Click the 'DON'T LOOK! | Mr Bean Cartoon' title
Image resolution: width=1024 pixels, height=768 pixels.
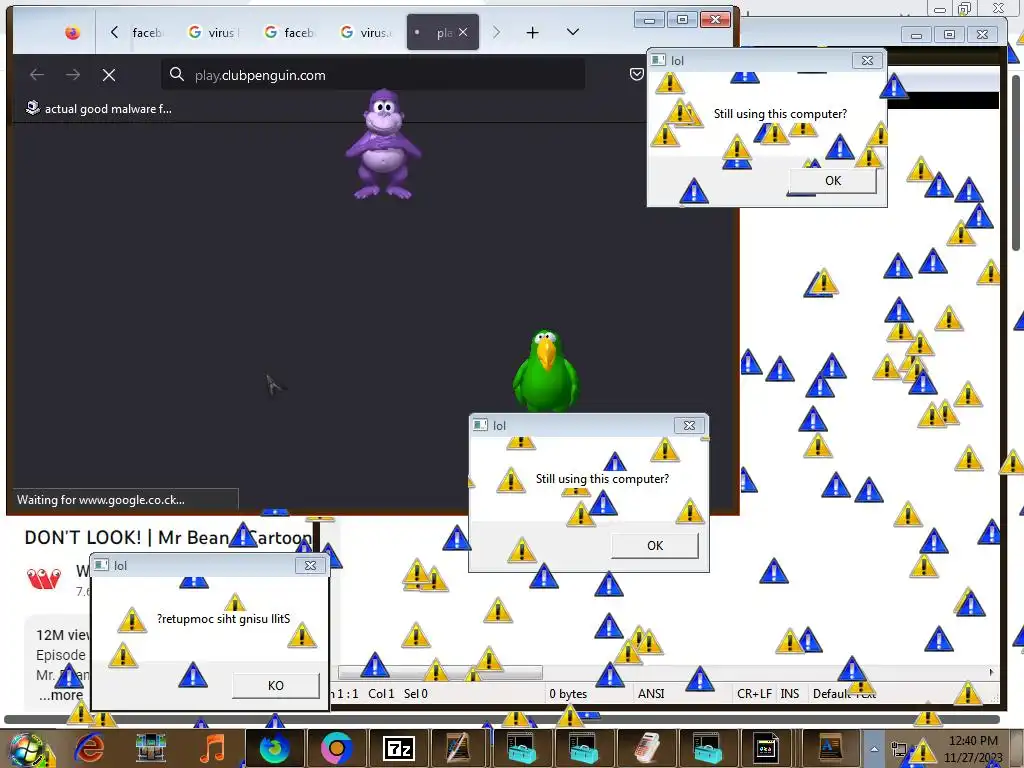(x=168, y=537)
